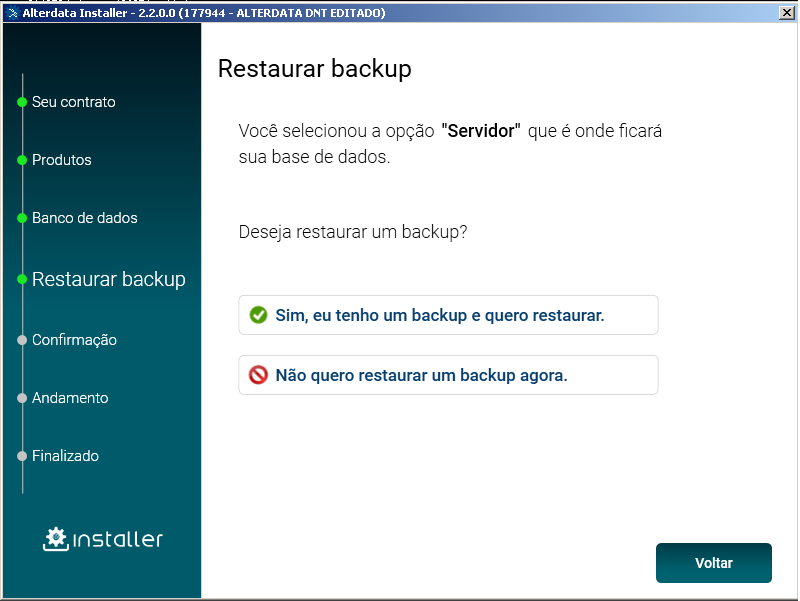Select the 'Banco de dados' step
Screen dimensions: 800x601
click(x=85, y=218)
